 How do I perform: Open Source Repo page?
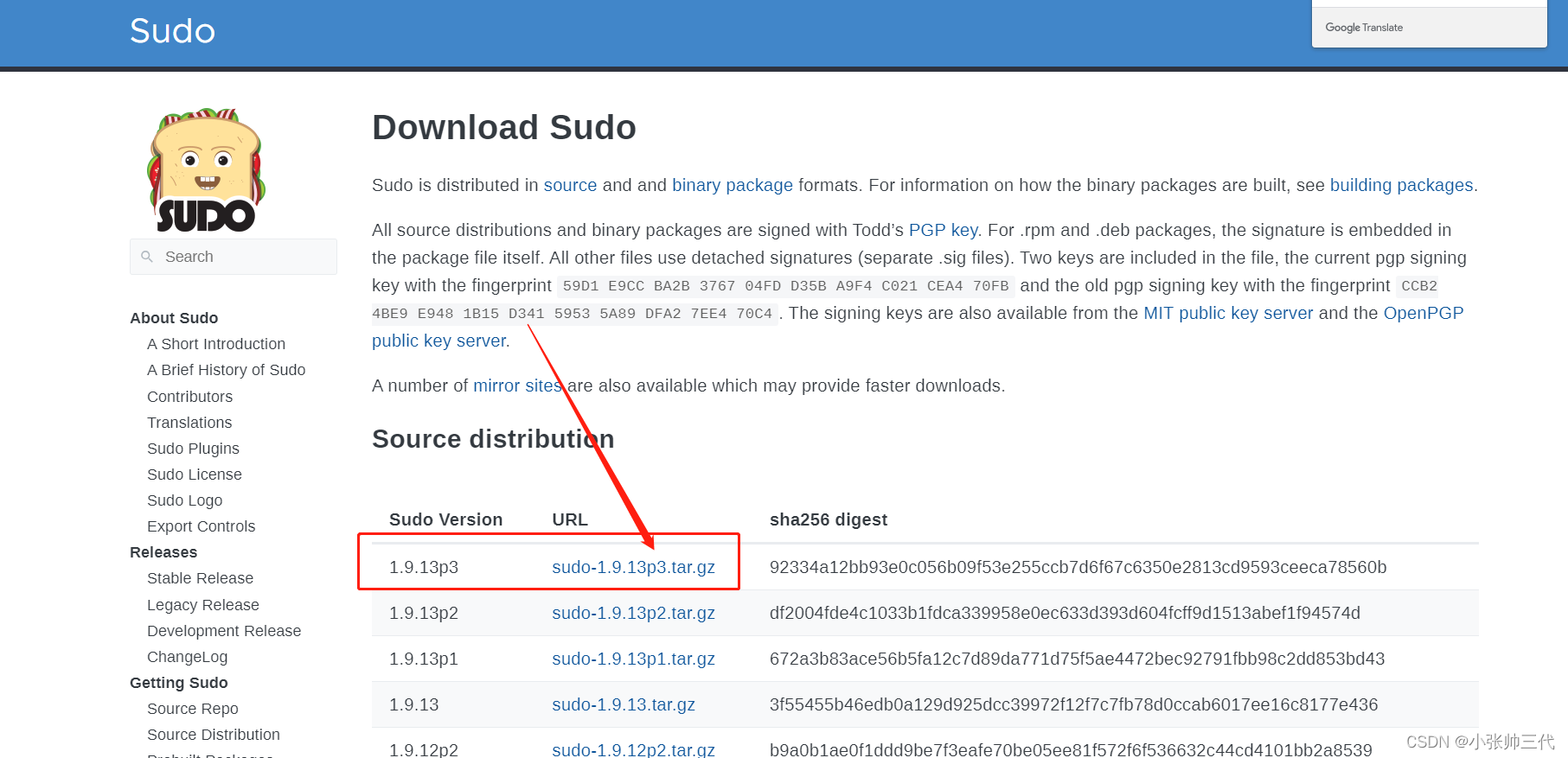point(192,709)
